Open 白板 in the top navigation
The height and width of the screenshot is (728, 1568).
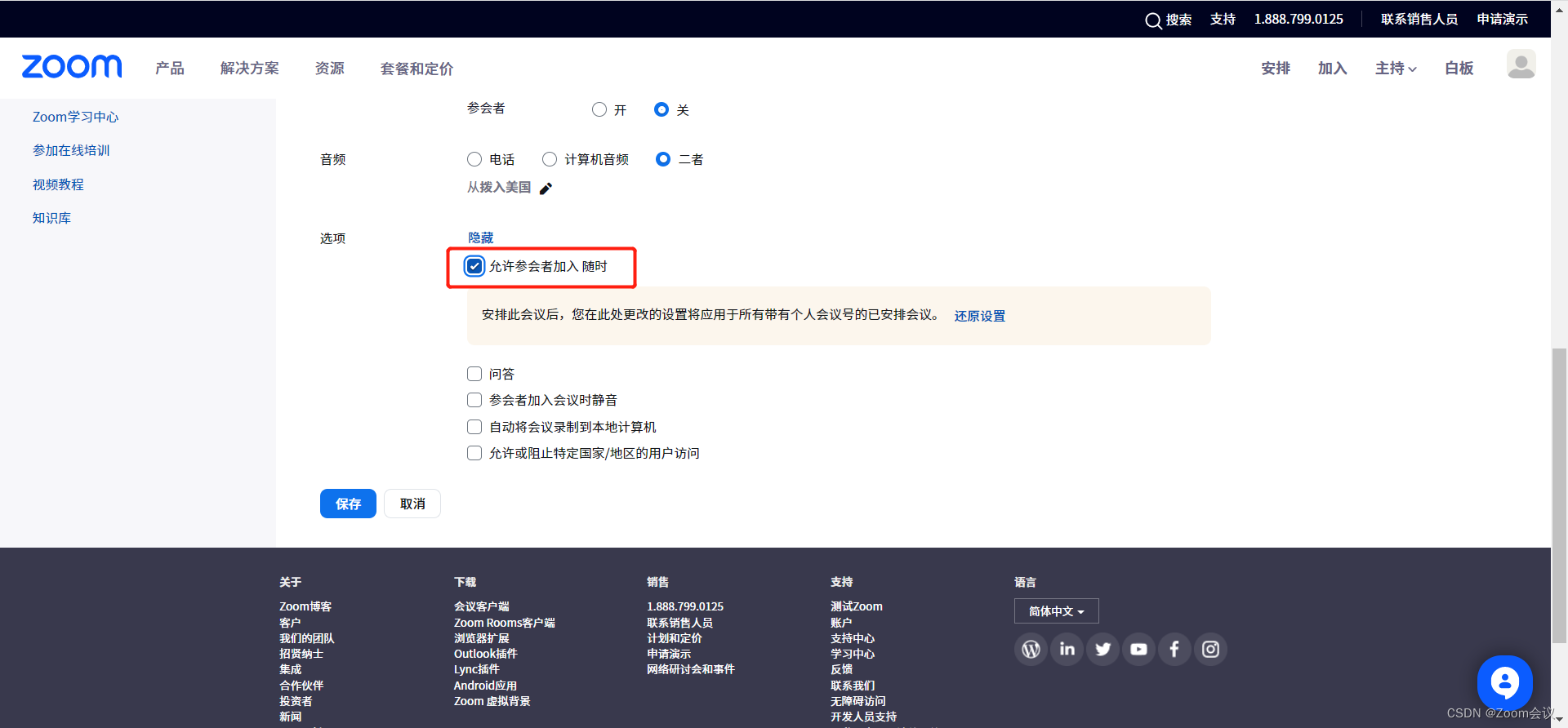point(1459,69)
